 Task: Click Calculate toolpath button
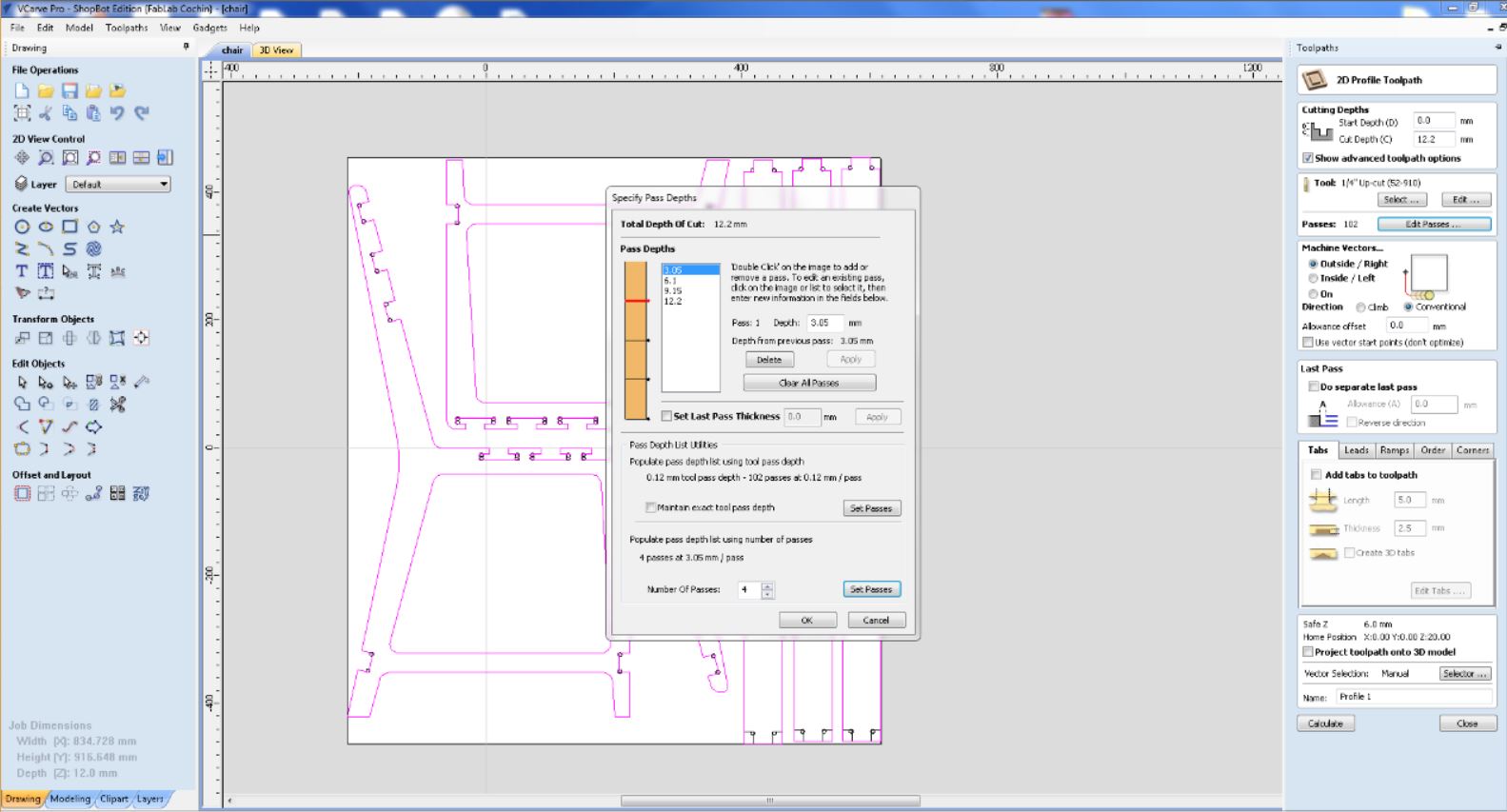[1325, 723]
